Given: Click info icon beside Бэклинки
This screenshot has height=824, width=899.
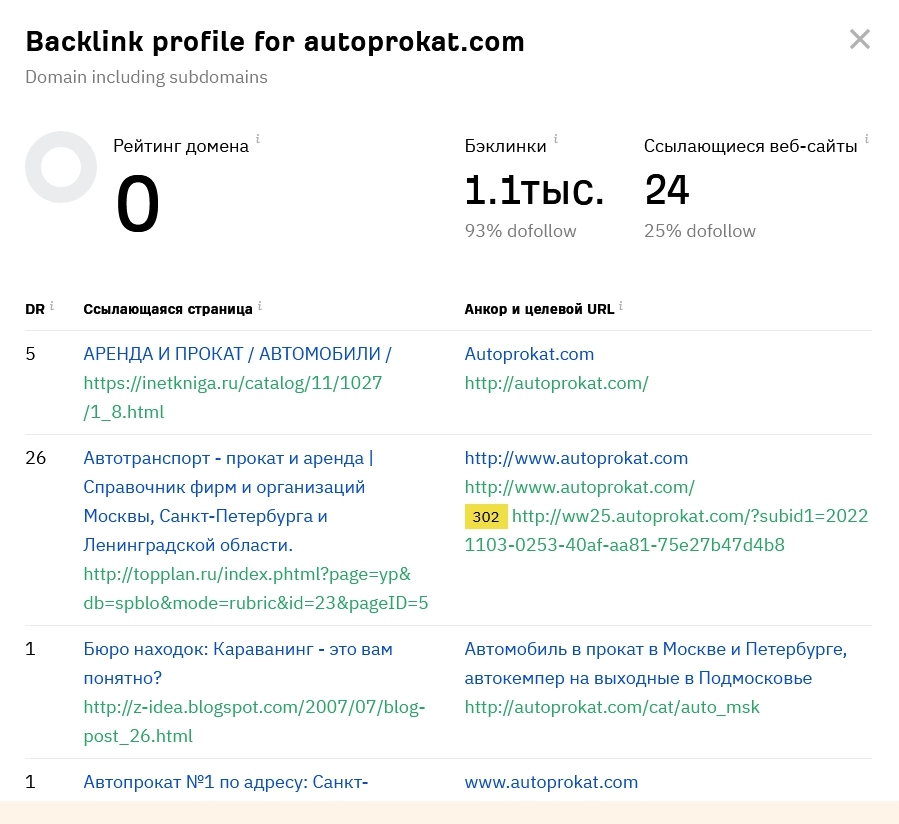Looking at the screenshot, I should point(556,139).
